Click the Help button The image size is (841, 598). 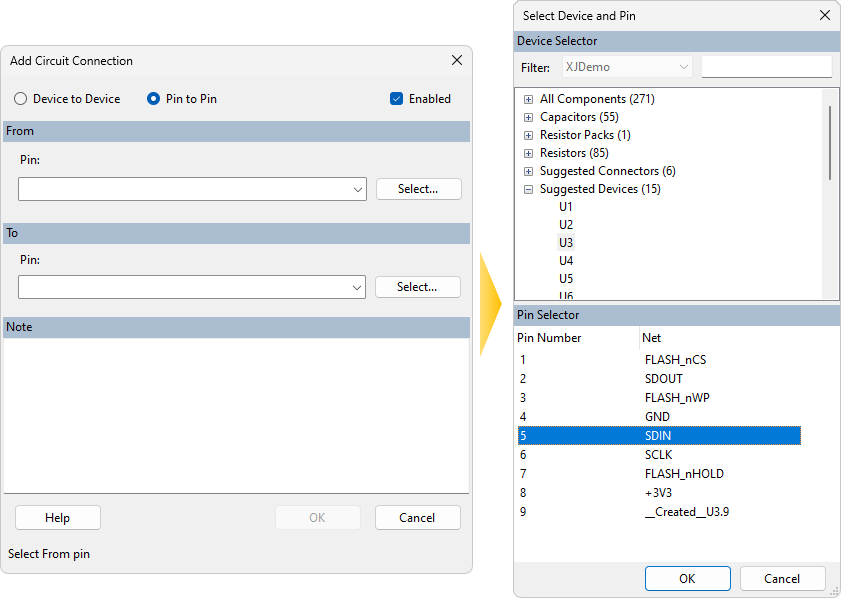(57, 517)
